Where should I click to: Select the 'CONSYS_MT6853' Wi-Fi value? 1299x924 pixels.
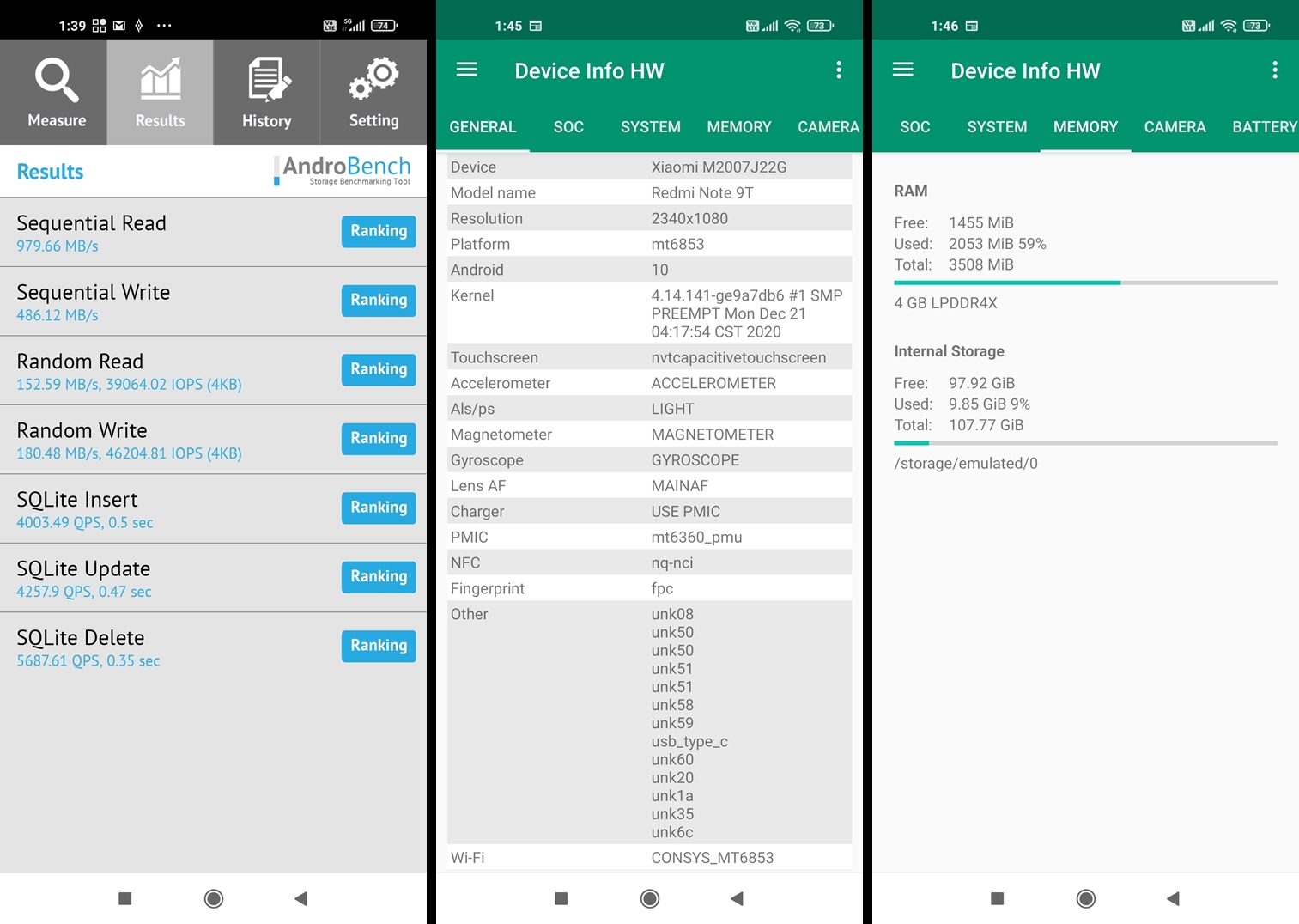(713, 858)
